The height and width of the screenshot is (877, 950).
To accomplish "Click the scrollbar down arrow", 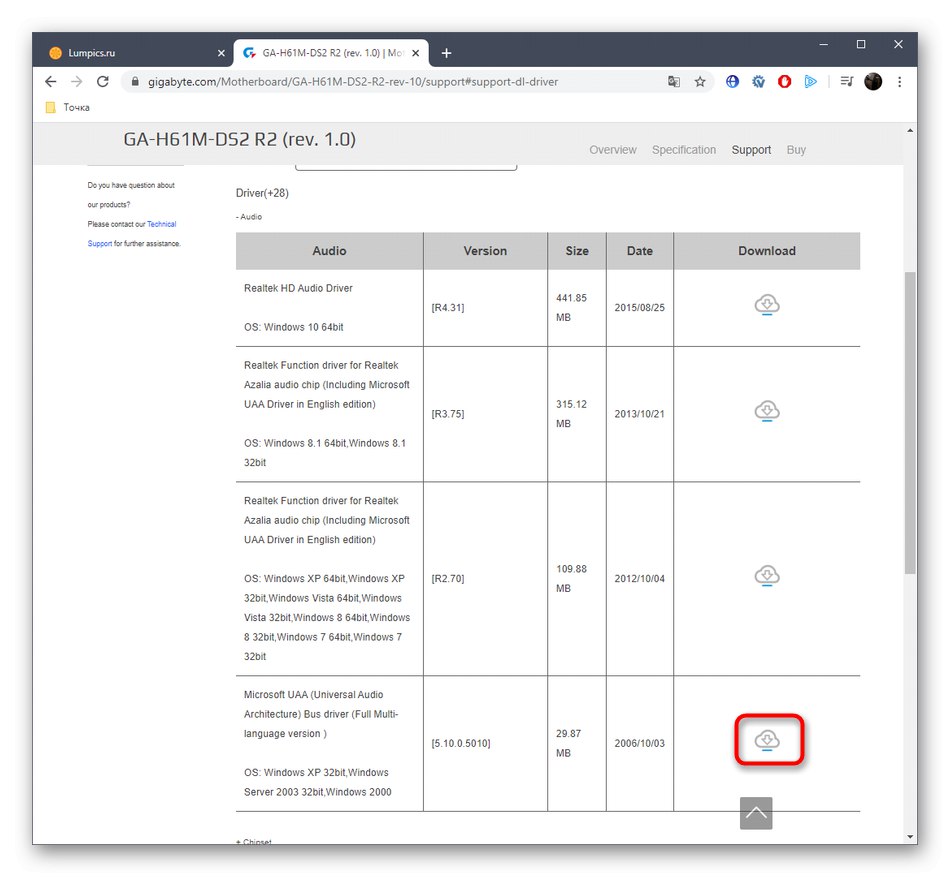I will (x=909, y=836).
